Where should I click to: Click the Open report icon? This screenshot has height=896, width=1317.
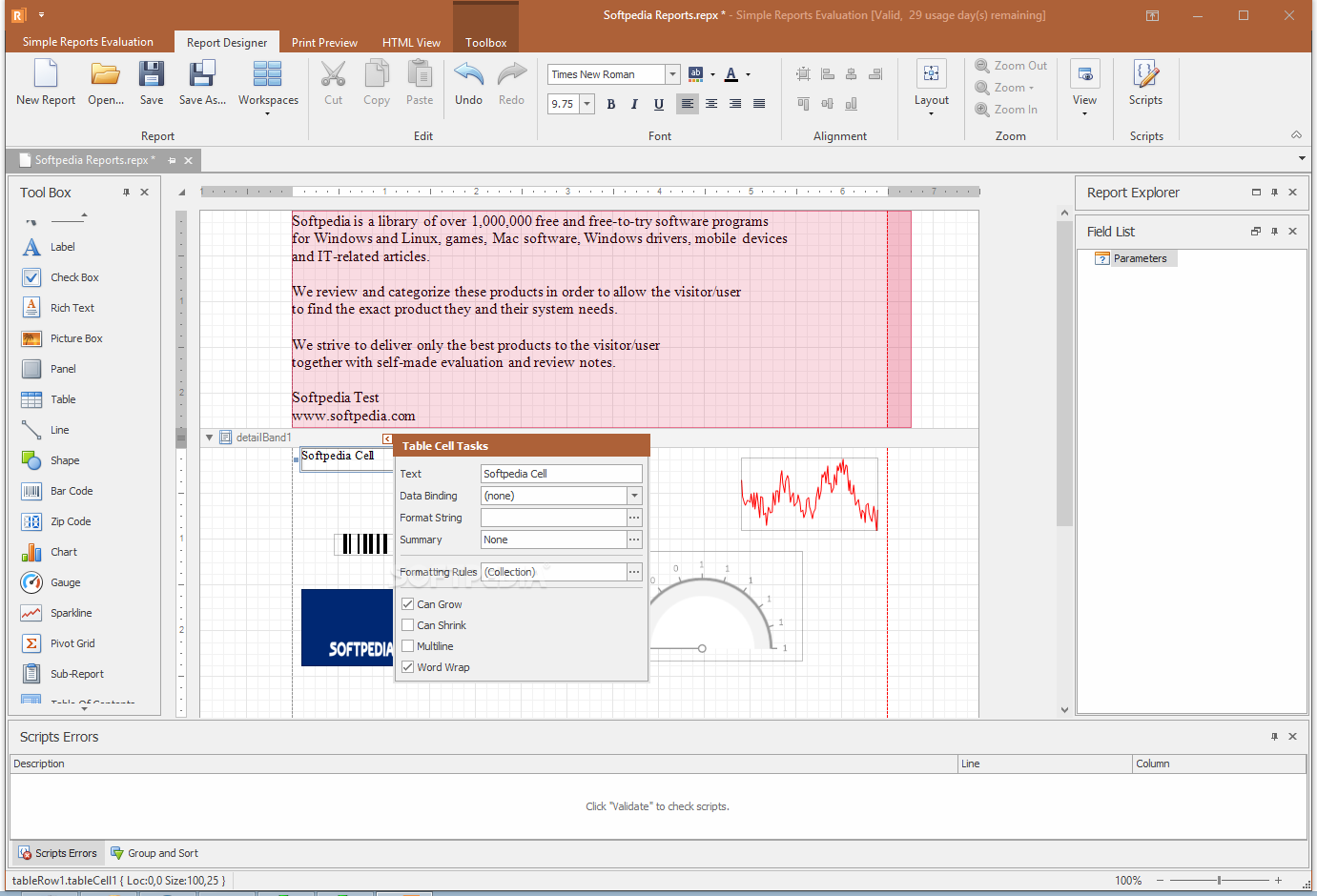point(105,74)
